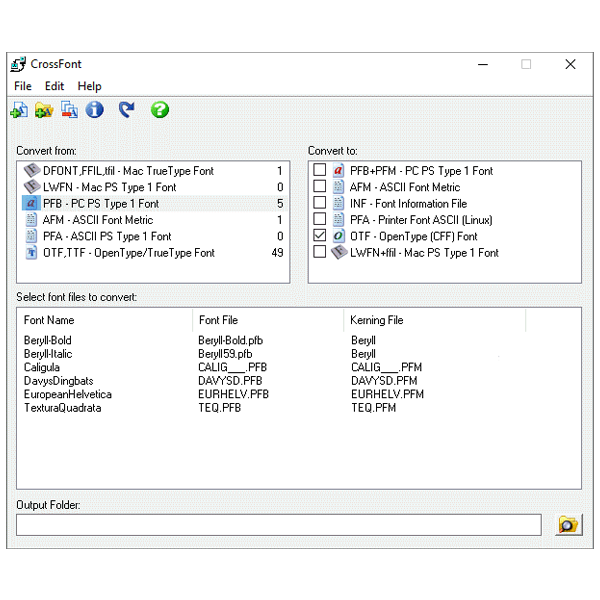This screenshot has height=600, width=600.
Task: Click the Beryll59.pfb font file cell
Action: click(x=225, y=354)
